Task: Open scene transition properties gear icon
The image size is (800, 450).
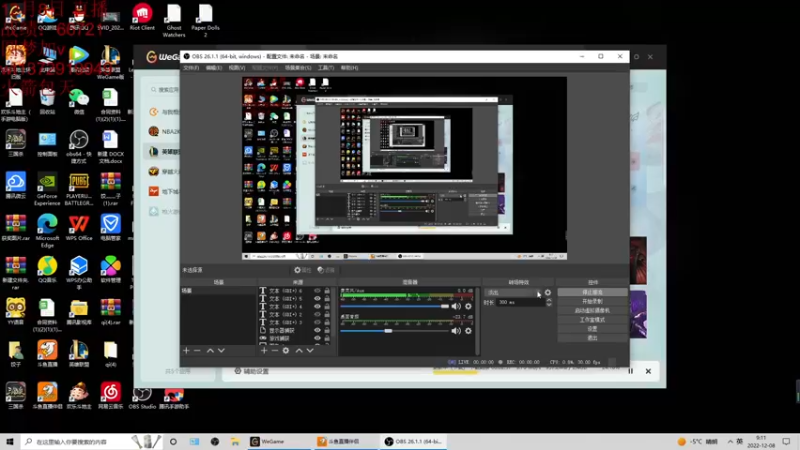Action: click(x=548, y=293)
